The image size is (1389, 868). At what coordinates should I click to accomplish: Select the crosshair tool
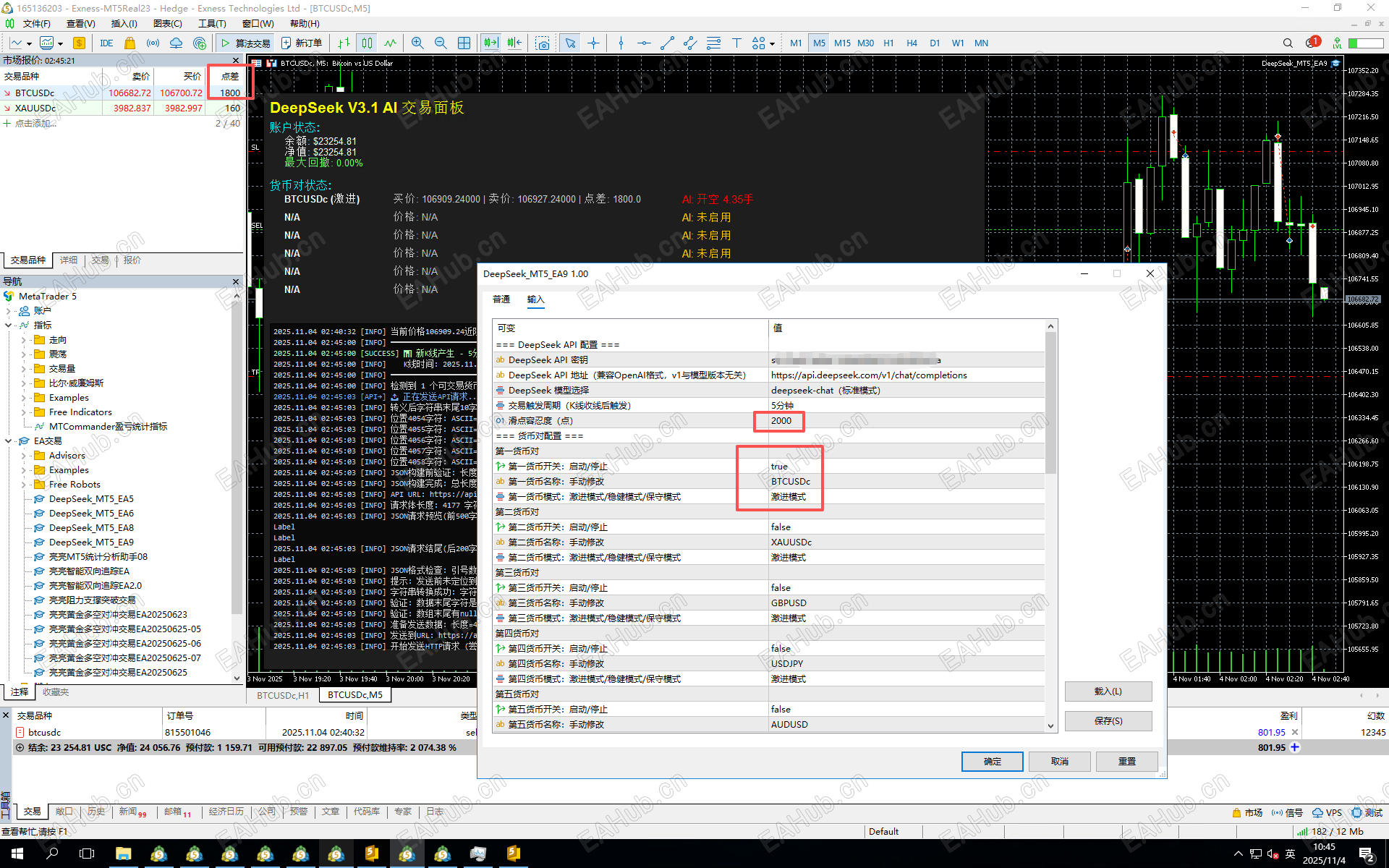[593, 43]
